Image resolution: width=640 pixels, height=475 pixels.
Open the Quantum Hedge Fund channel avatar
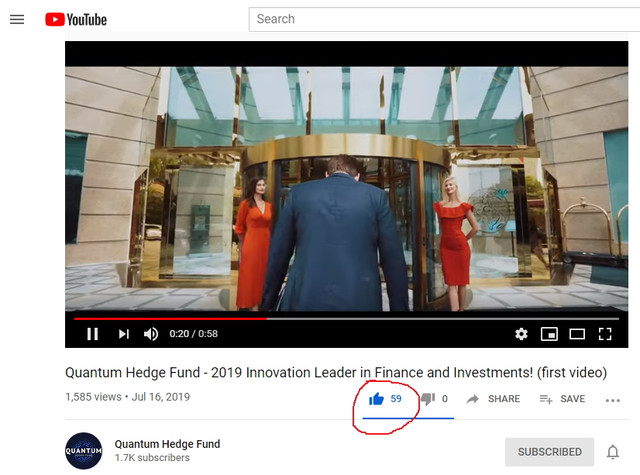[84, 451]
